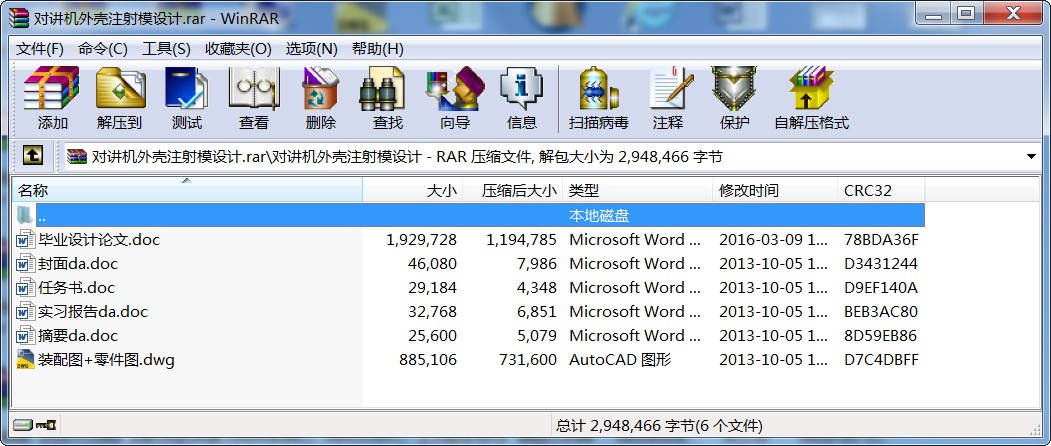This screenshot has height=446, width=1051.
Task: Click CRC32 value D7C4DBFF
Action: [881, 359]
